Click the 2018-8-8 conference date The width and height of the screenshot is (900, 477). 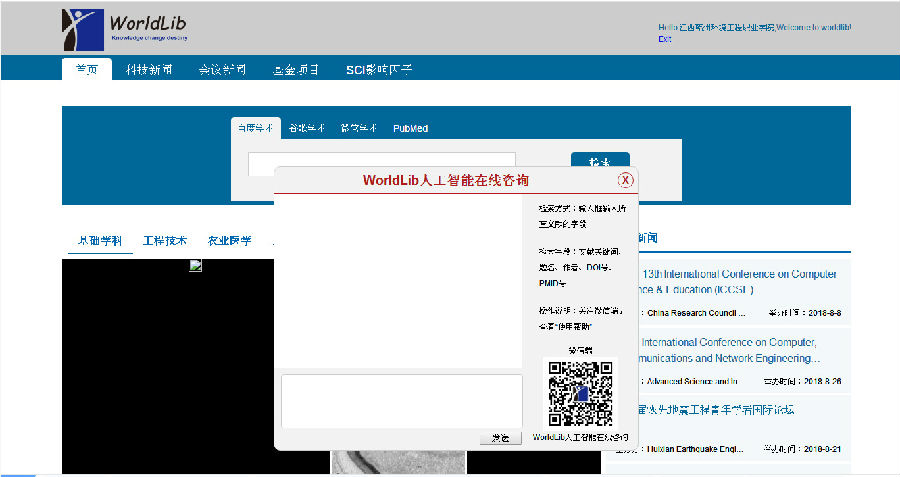825,313
